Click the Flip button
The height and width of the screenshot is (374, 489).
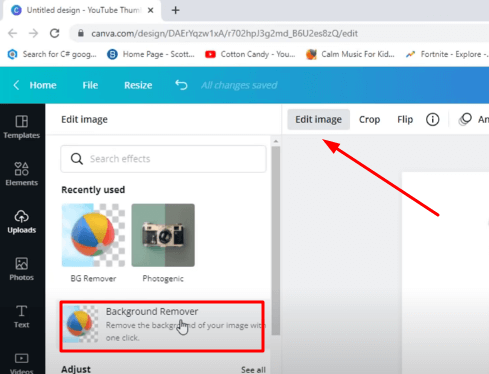[x=405, y=119]
